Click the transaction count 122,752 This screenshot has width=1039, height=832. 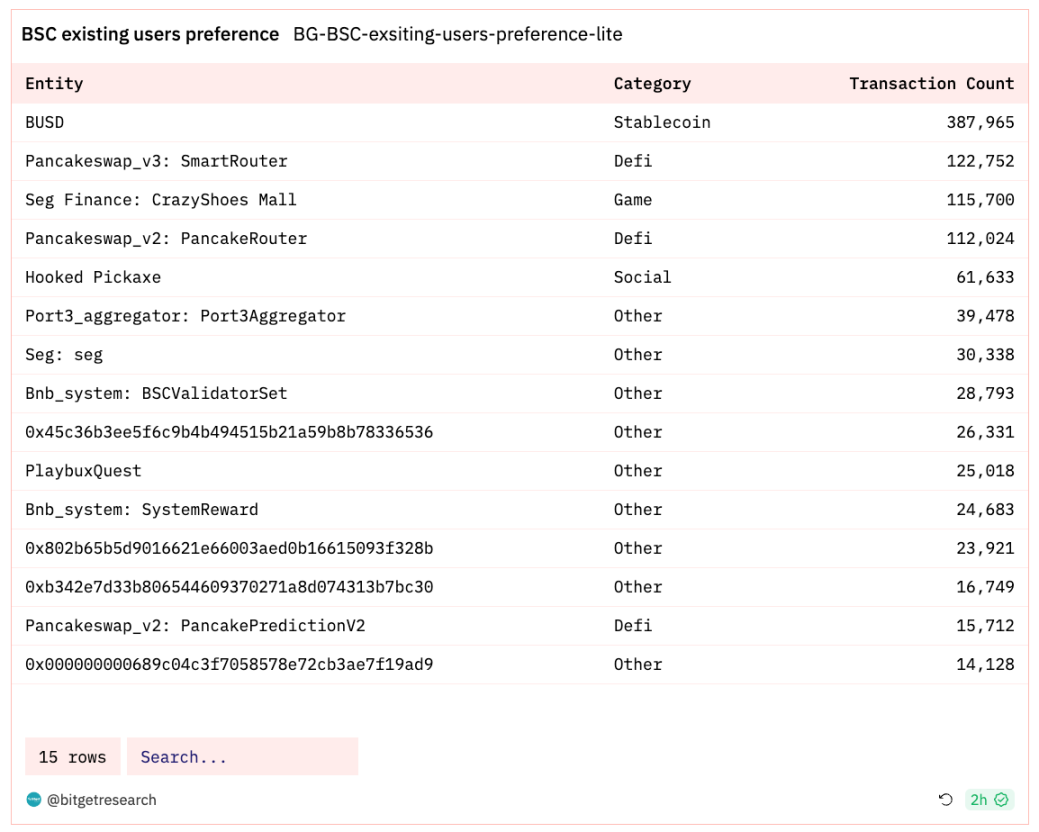(980, 161)
